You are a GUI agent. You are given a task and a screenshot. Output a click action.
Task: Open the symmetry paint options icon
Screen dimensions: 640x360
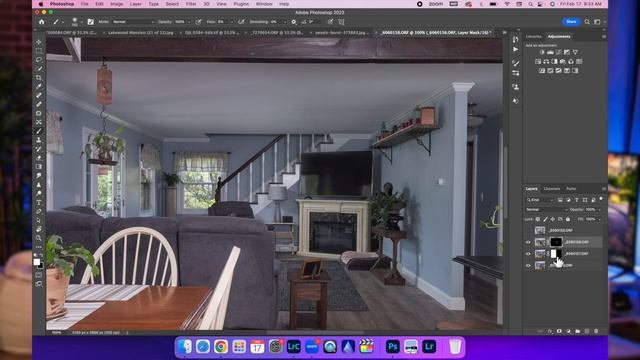(342, 22)
